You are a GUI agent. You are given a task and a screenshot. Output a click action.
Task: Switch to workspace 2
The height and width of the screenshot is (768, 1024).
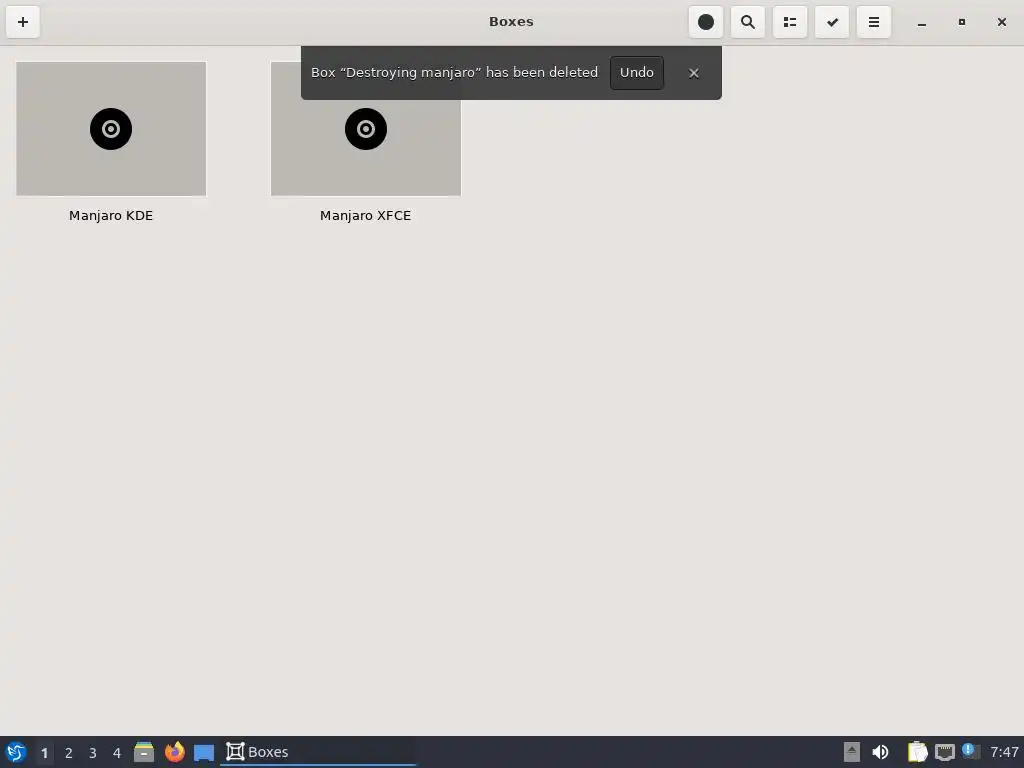(x=69, y=753)
